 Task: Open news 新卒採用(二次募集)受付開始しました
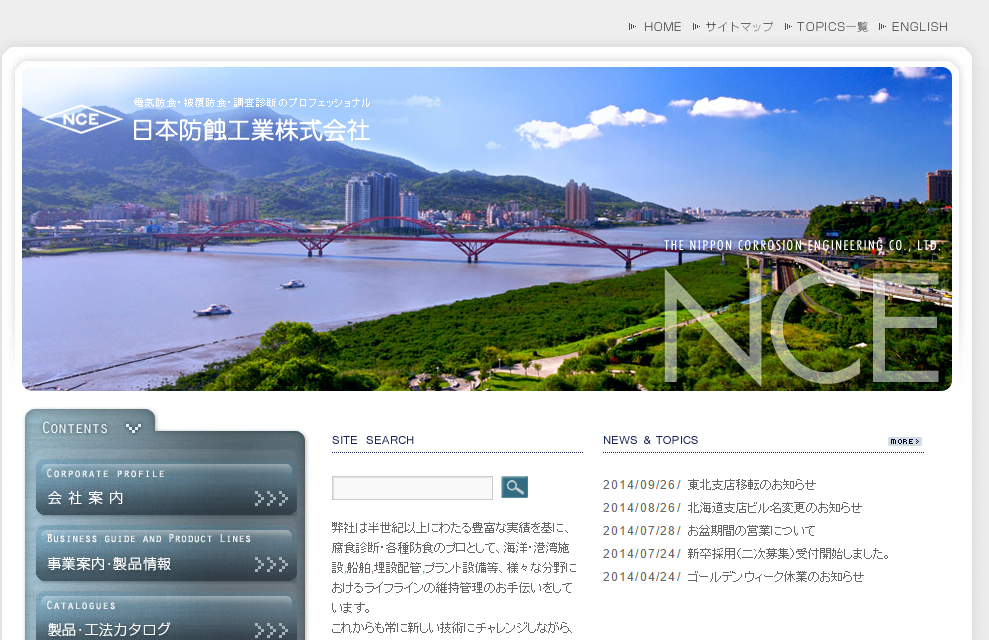[x=788, y=554]
